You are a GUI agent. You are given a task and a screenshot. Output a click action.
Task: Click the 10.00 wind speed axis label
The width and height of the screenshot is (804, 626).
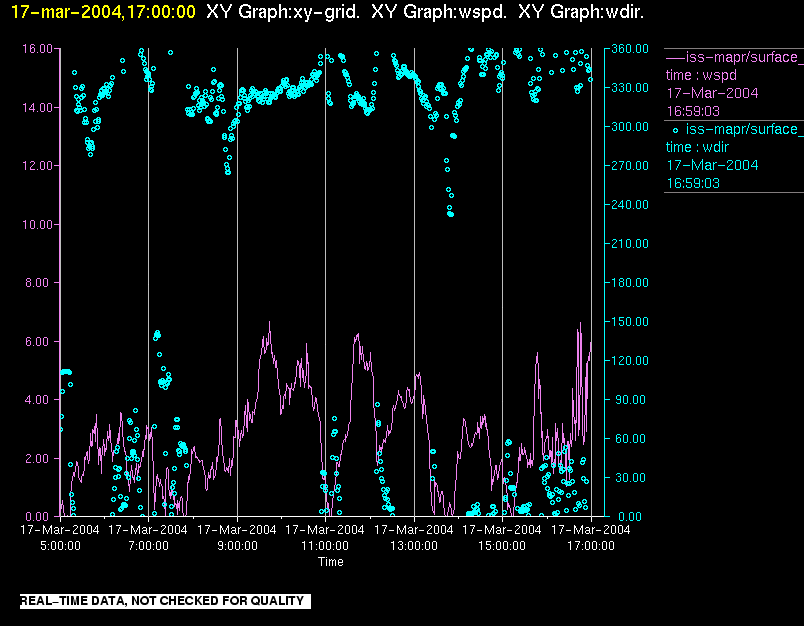pyautogui.click(x=37, y=225)
